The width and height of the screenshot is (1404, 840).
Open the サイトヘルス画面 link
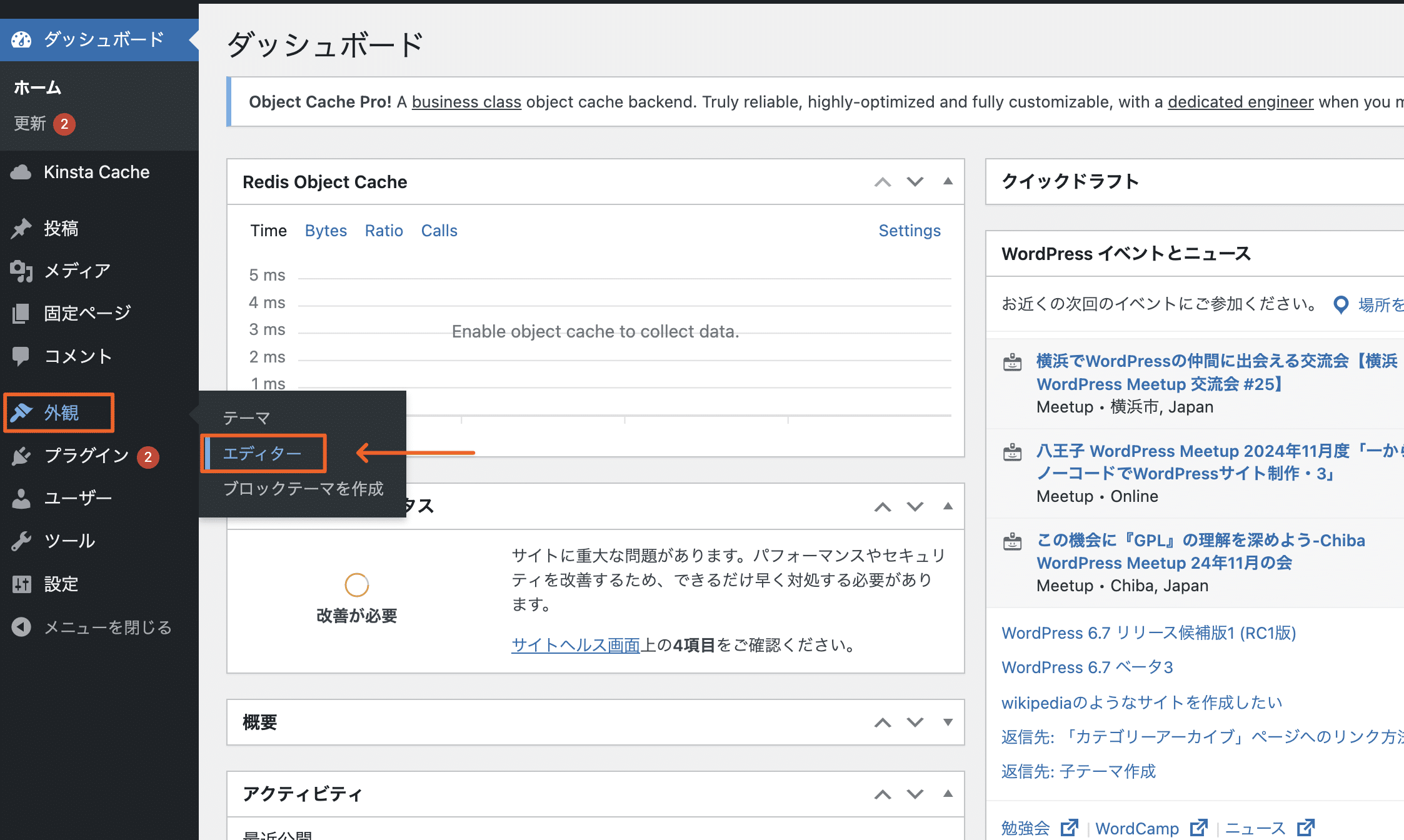[574, 646]
